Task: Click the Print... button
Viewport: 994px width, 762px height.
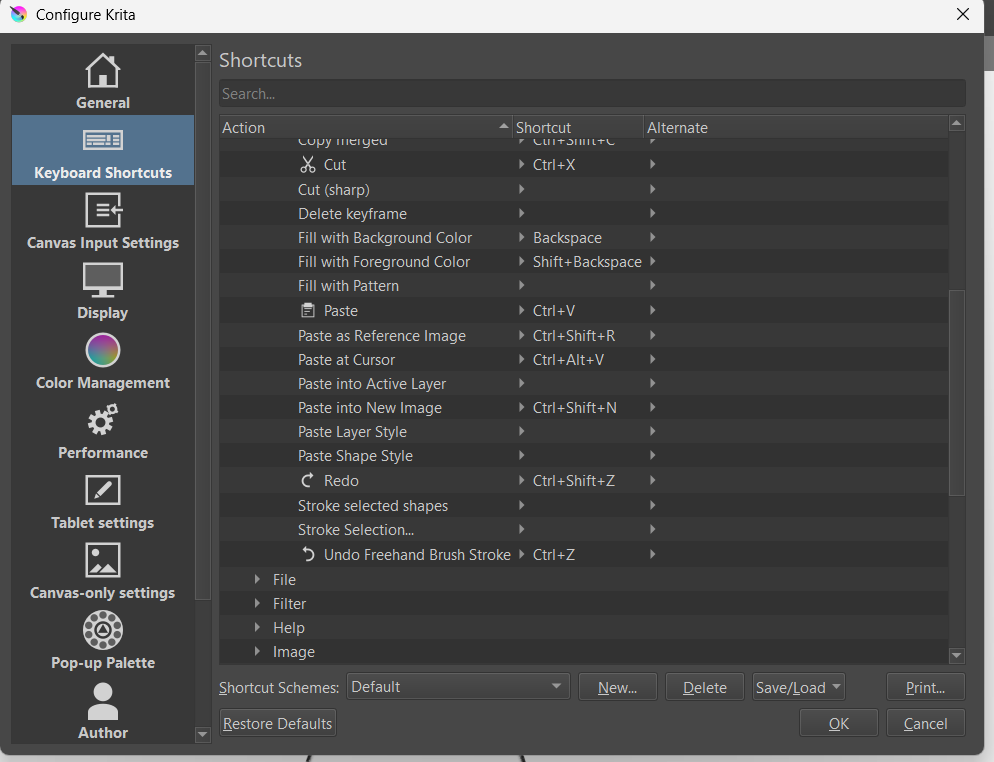Action: click(926, 687)
